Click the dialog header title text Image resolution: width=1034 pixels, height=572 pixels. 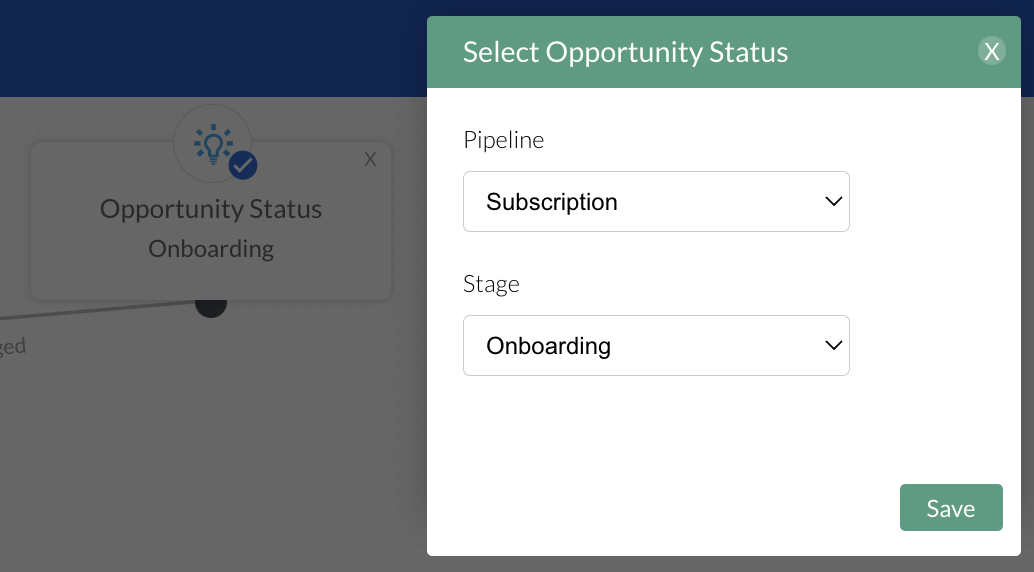pos(625,52)
